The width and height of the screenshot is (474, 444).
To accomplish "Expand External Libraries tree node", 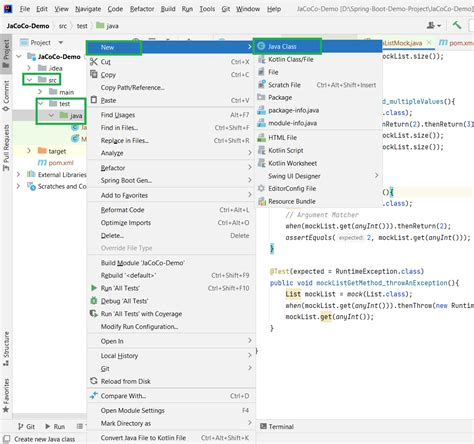I will (18, 174).
